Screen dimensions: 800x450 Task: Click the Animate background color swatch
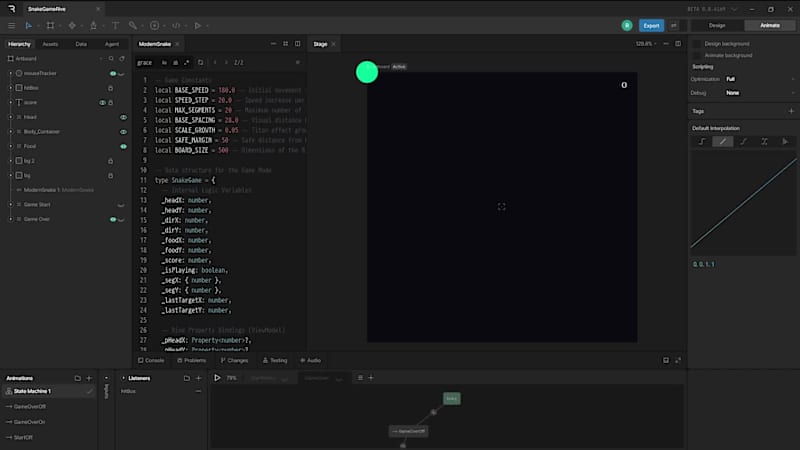[x=697, y=55]
